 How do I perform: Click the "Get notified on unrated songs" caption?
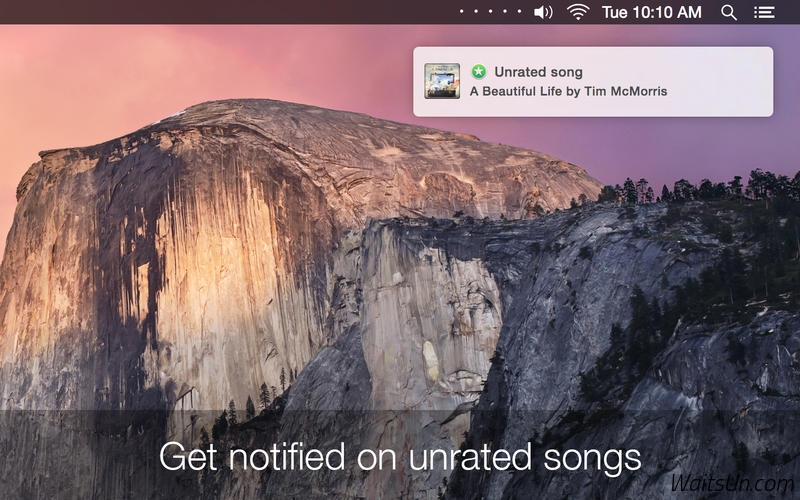tap(400, 457)
